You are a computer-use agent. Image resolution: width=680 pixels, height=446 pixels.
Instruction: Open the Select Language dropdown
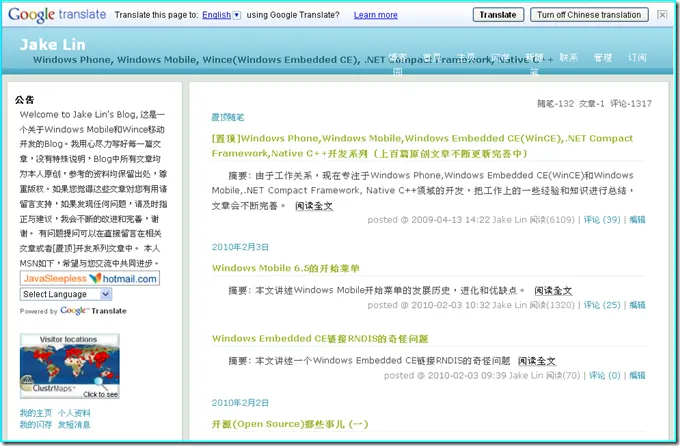66,294
